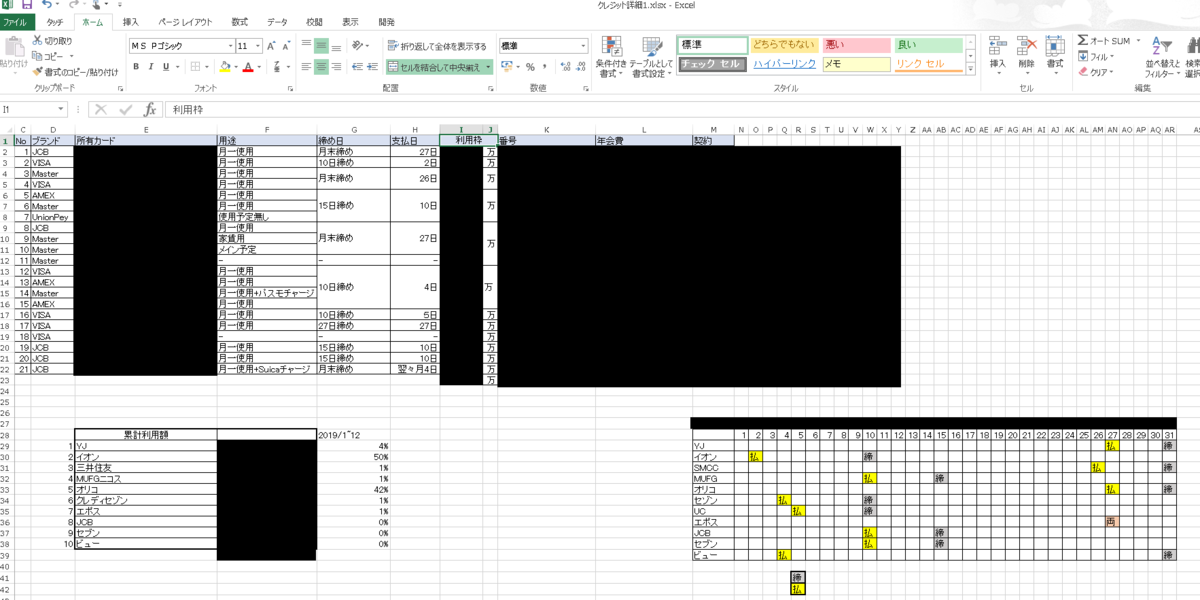Screen dimensions: 1200x600
Task: Click the fill color paint bucket icon
Action: tap(224, 67)
